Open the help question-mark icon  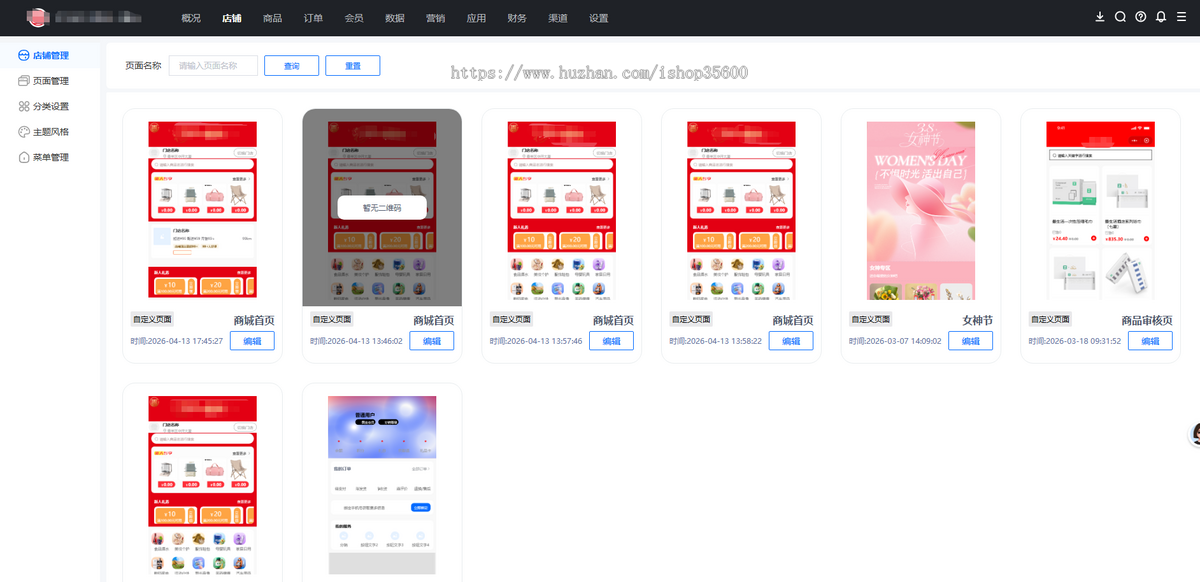[x=1141, y=17]
